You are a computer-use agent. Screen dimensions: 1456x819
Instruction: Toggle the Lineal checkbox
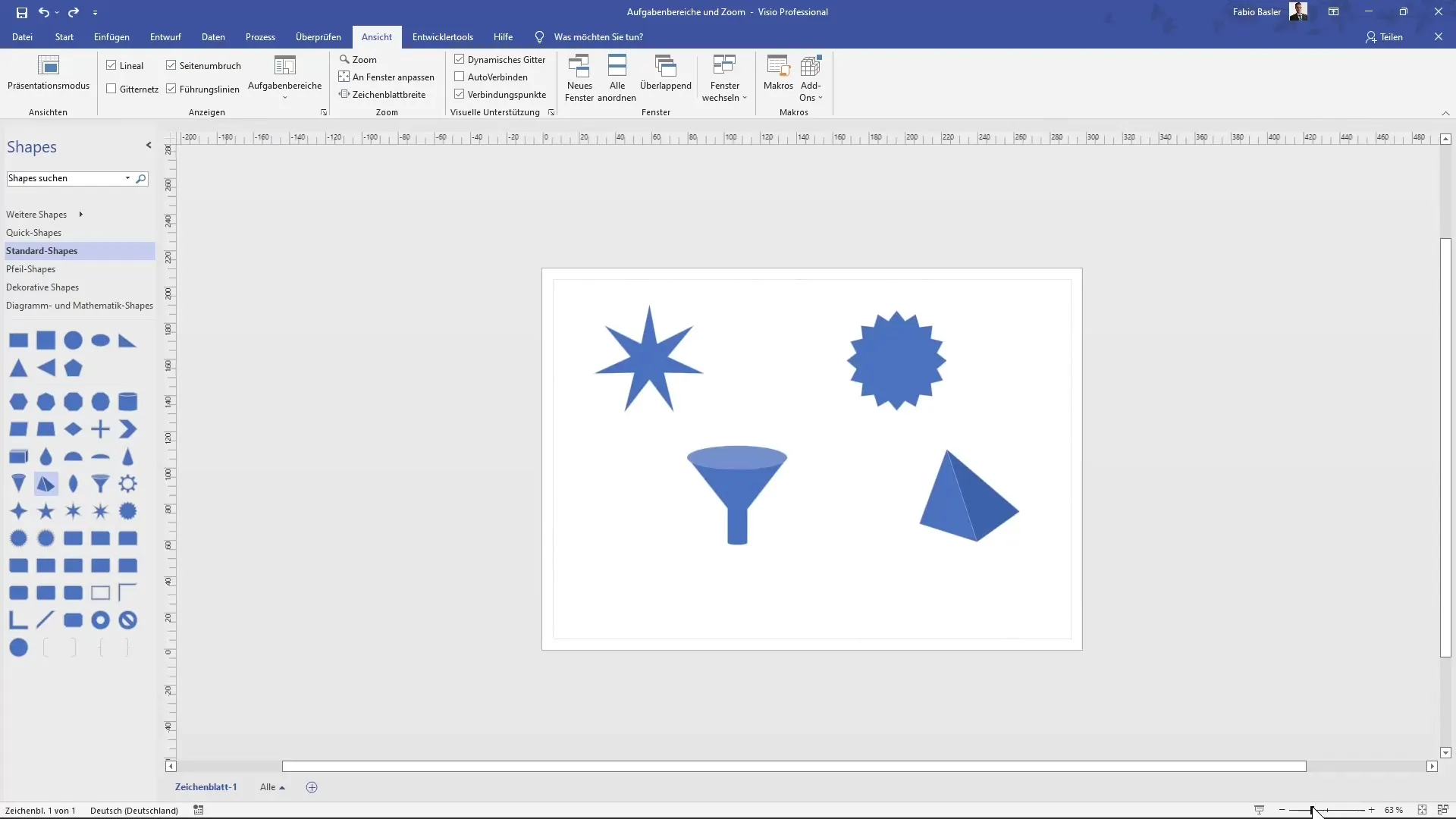coord(111,65)
